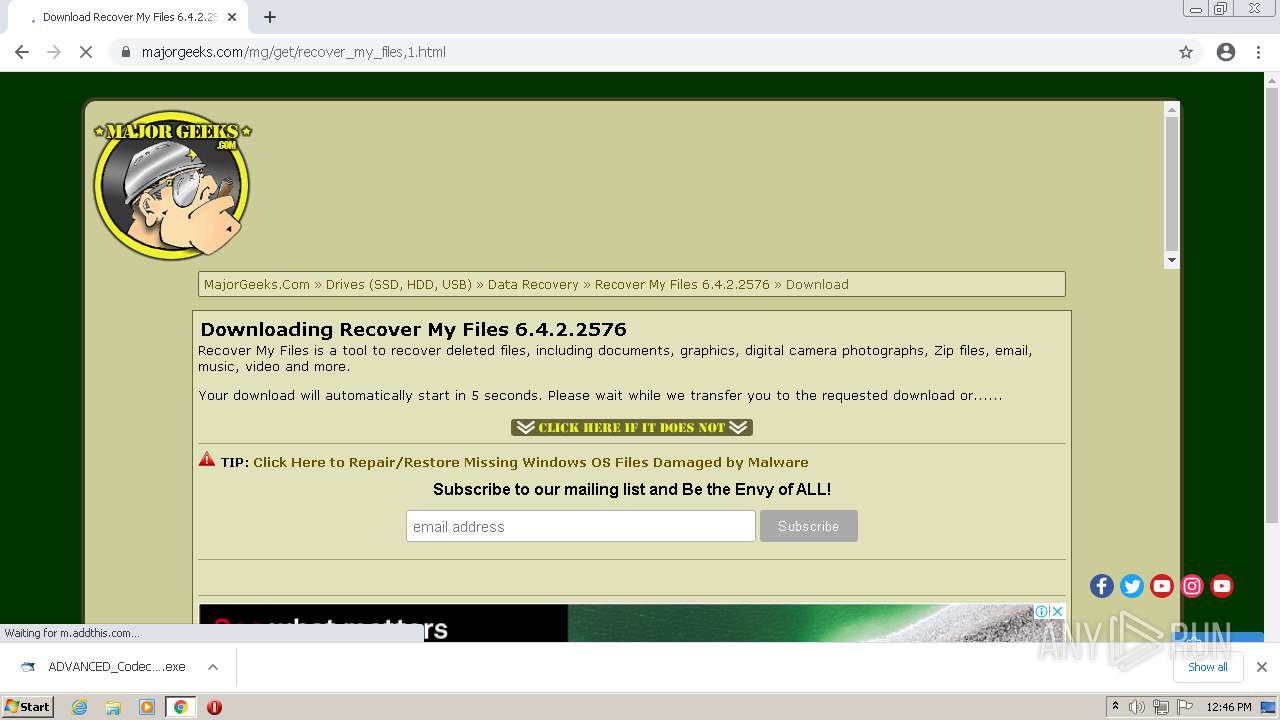Click the inner frame scroll up arrow
The height and width of the screenshot is (720, 1280).
click(1172, 109)
